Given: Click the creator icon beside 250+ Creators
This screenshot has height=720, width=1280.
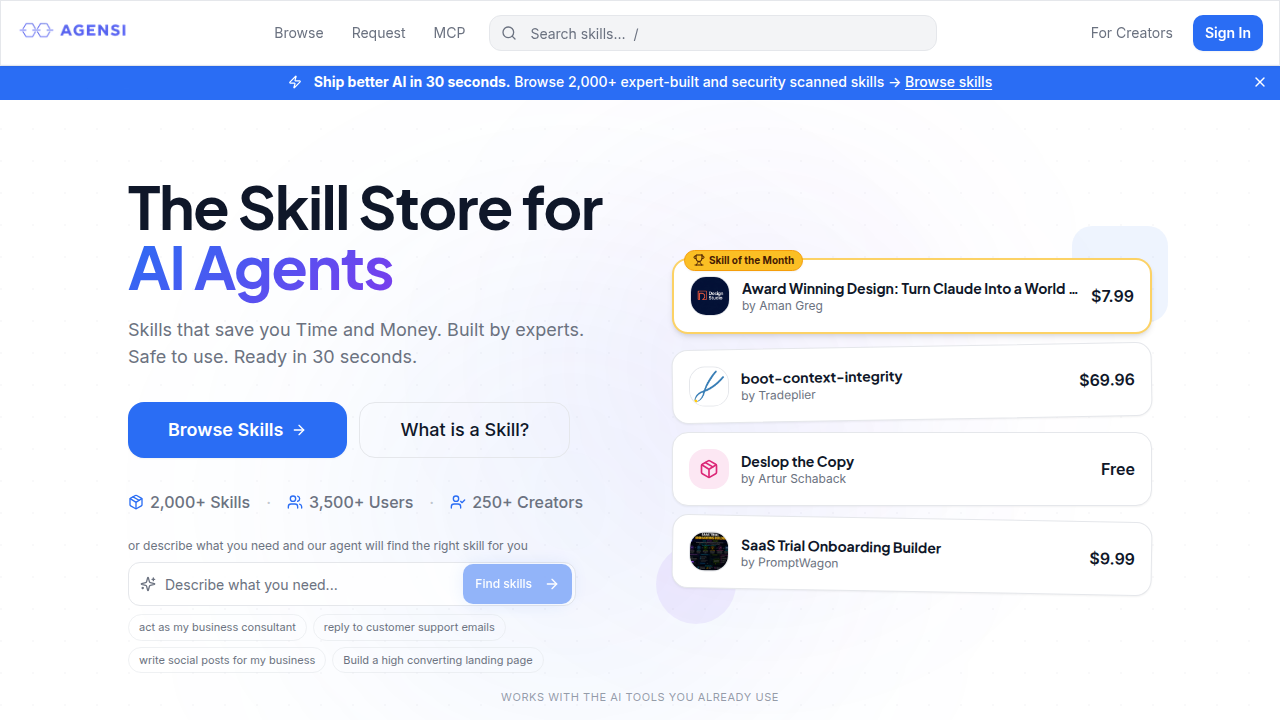Looking at the screenshot, I should pyautogui.click(x=458, y=502).
